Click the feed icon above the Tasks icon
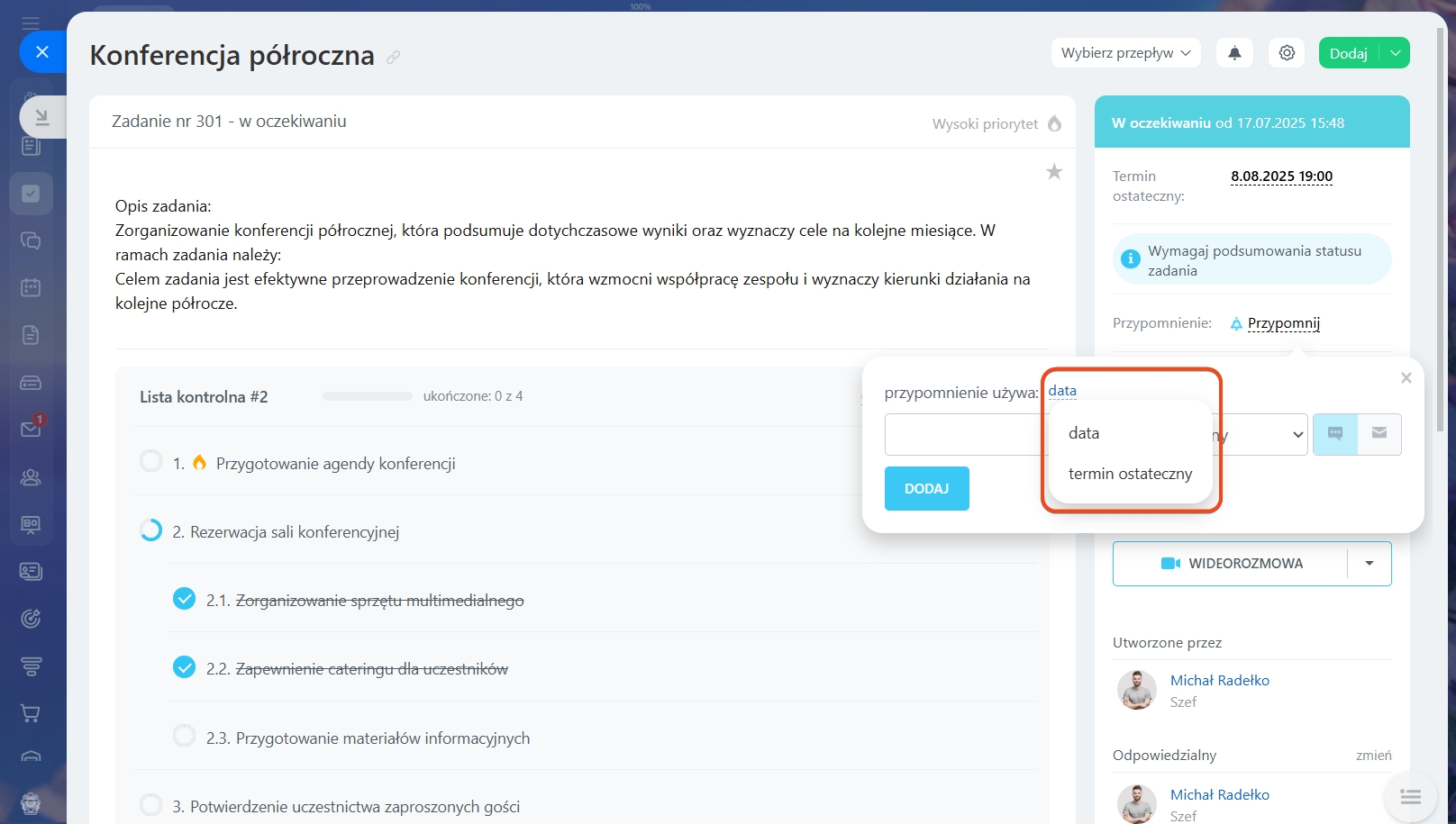This screenshot has width=1456, height=824. 31,147
